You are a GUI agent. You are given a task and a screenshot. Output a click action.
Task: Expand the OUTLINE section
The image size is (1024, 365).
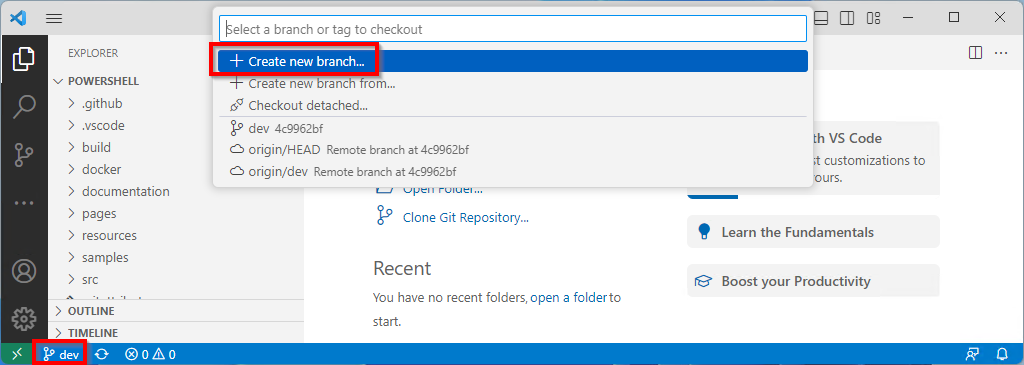tap(176, 311)
